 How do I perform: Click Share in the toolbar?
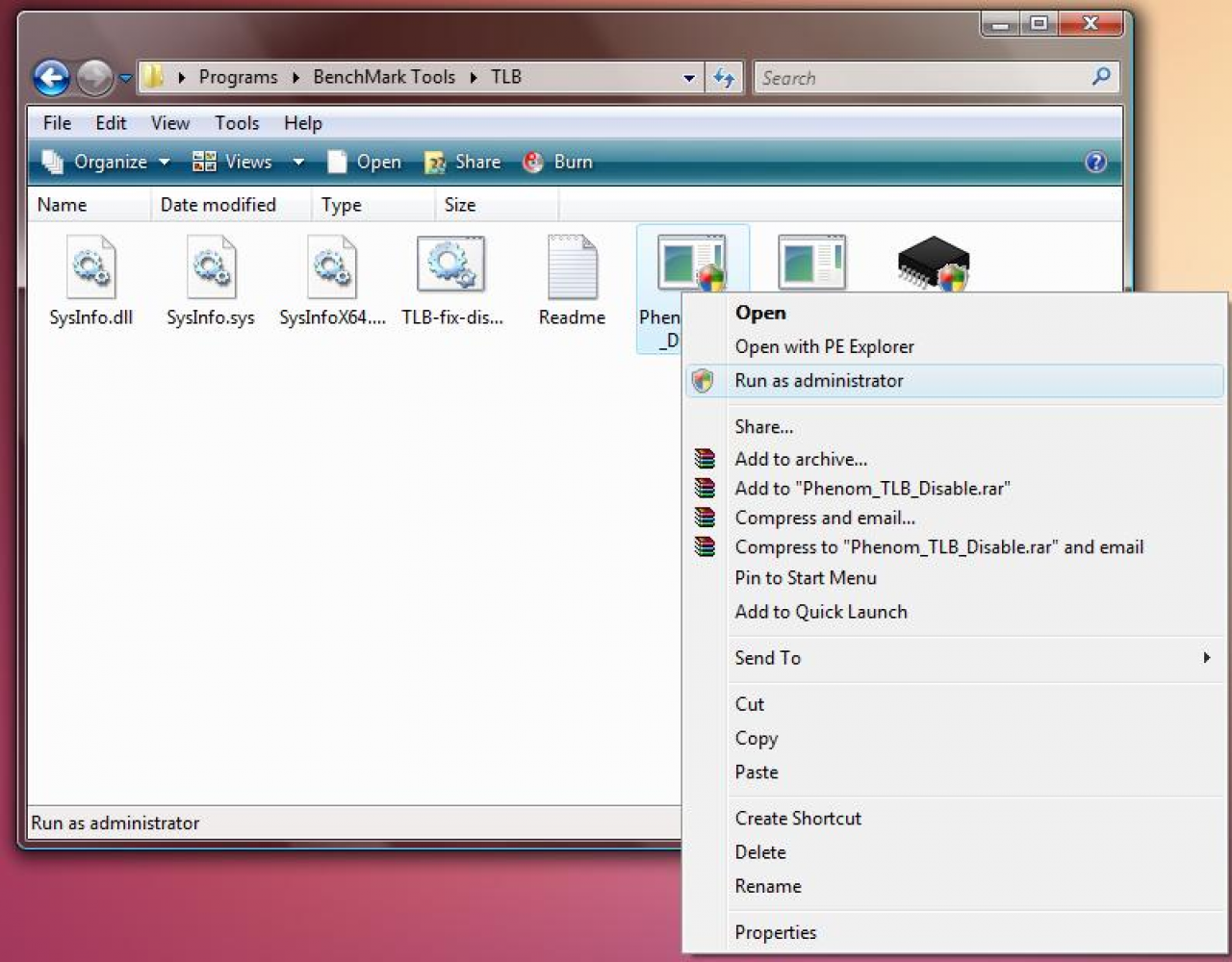pyautogui.click(x=463, y=162)
